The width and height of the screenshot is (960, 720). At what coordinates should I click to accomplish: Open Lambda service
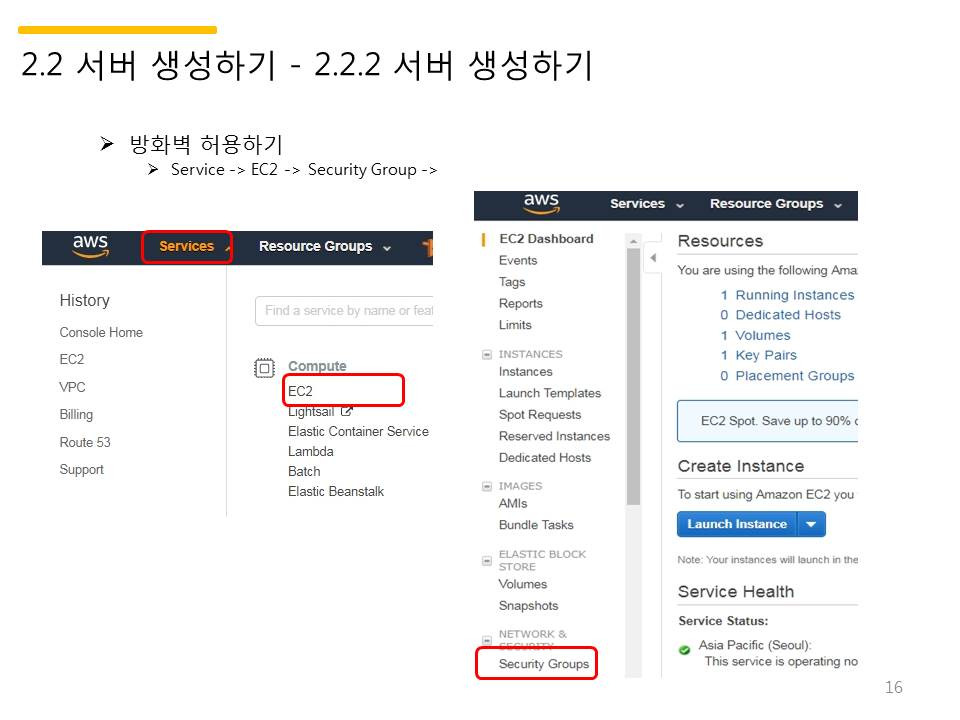310,451
